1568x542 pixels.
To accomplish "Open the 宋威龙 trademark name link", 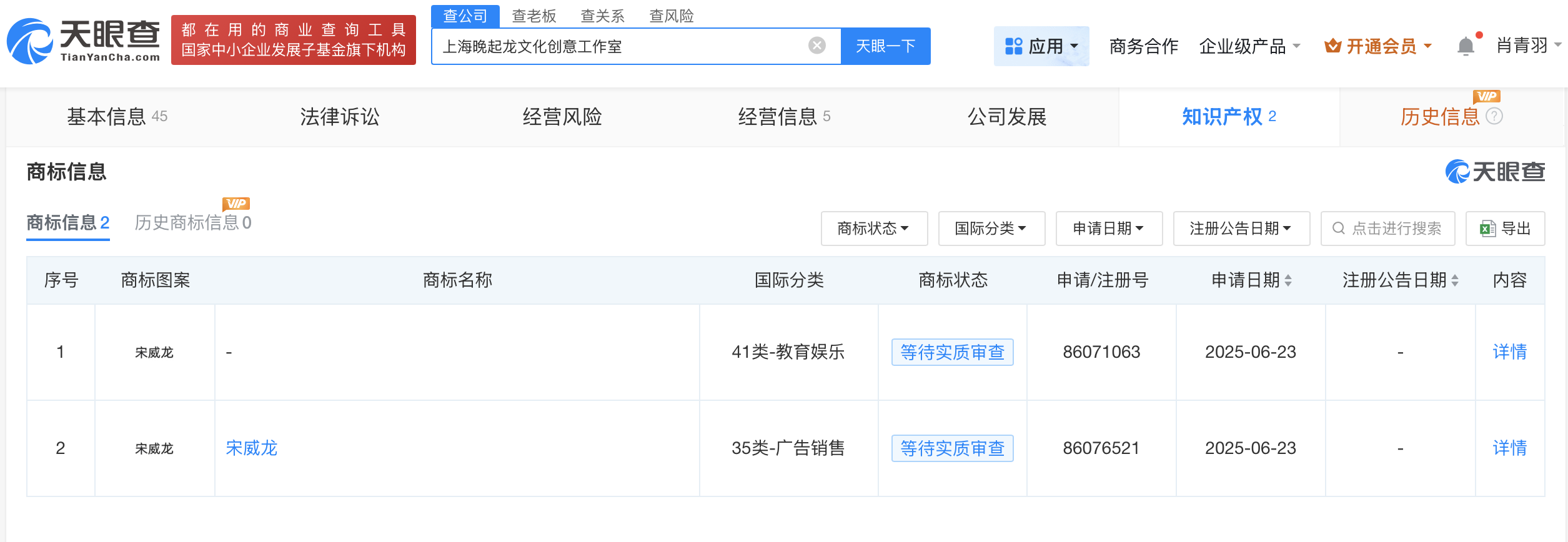I will pos(251,448).
